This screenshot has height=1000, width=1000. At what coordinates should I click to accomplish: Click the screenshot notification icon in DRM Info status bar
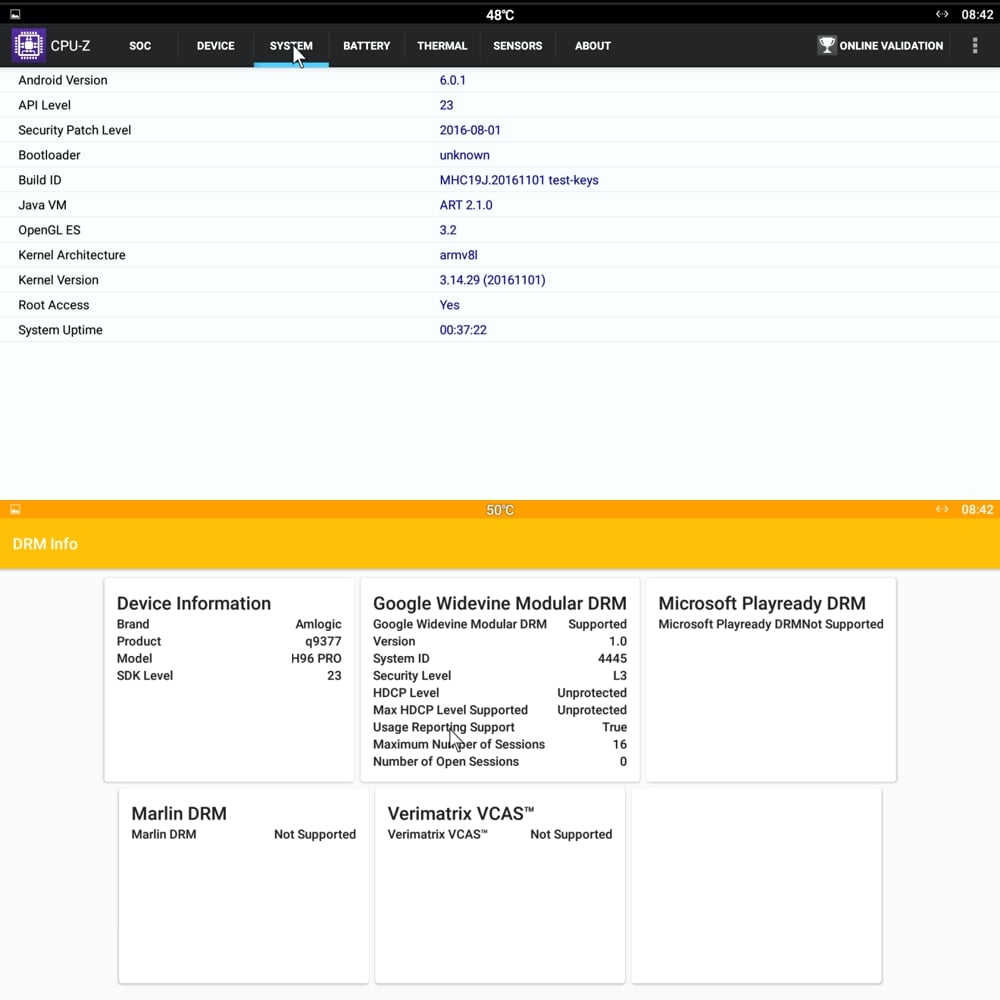(15, 509)
